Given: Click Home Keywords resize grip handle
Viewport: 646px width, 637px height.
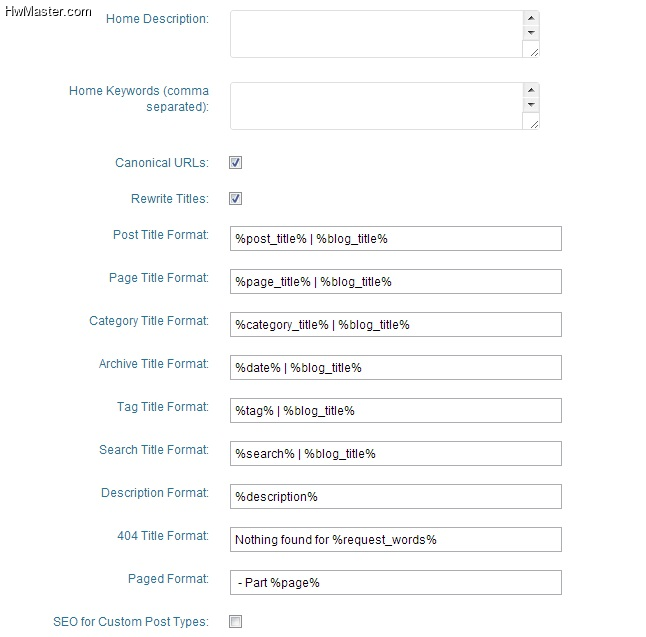Looking at the screenshot, I should click(534, 124).
